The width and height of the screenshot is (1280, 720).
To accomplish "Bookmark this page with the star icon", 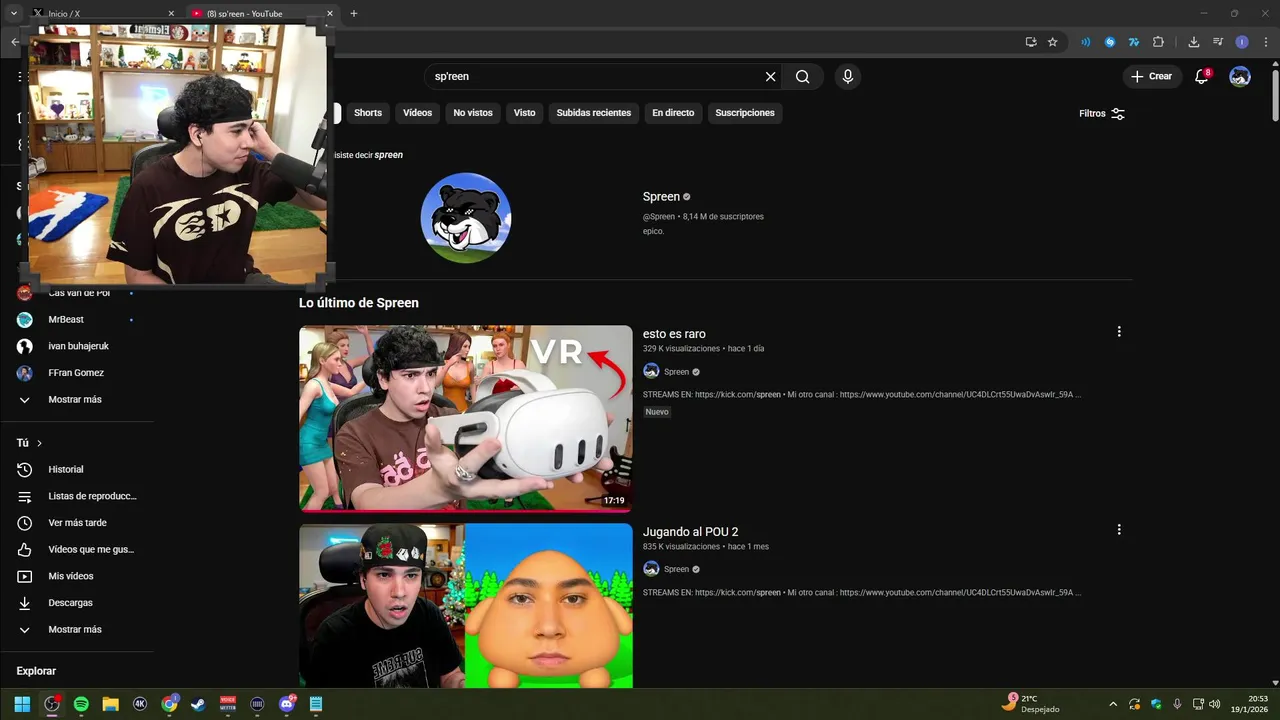I will tap(1052, 42).
